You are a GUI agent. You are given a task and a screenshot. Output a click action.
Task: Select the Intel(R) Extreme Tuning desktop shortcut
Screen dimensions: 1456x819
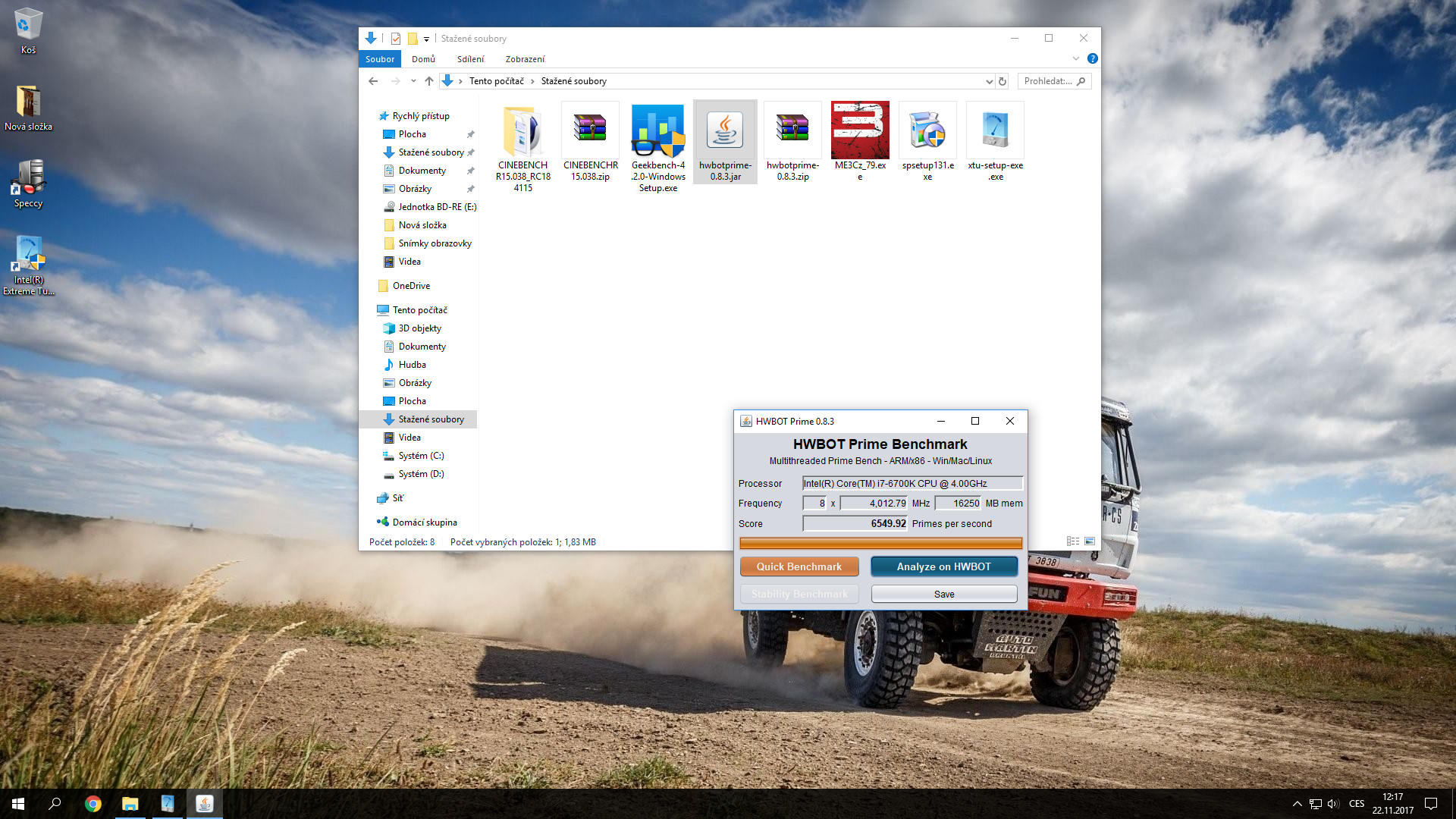click(x=28, y=265)
